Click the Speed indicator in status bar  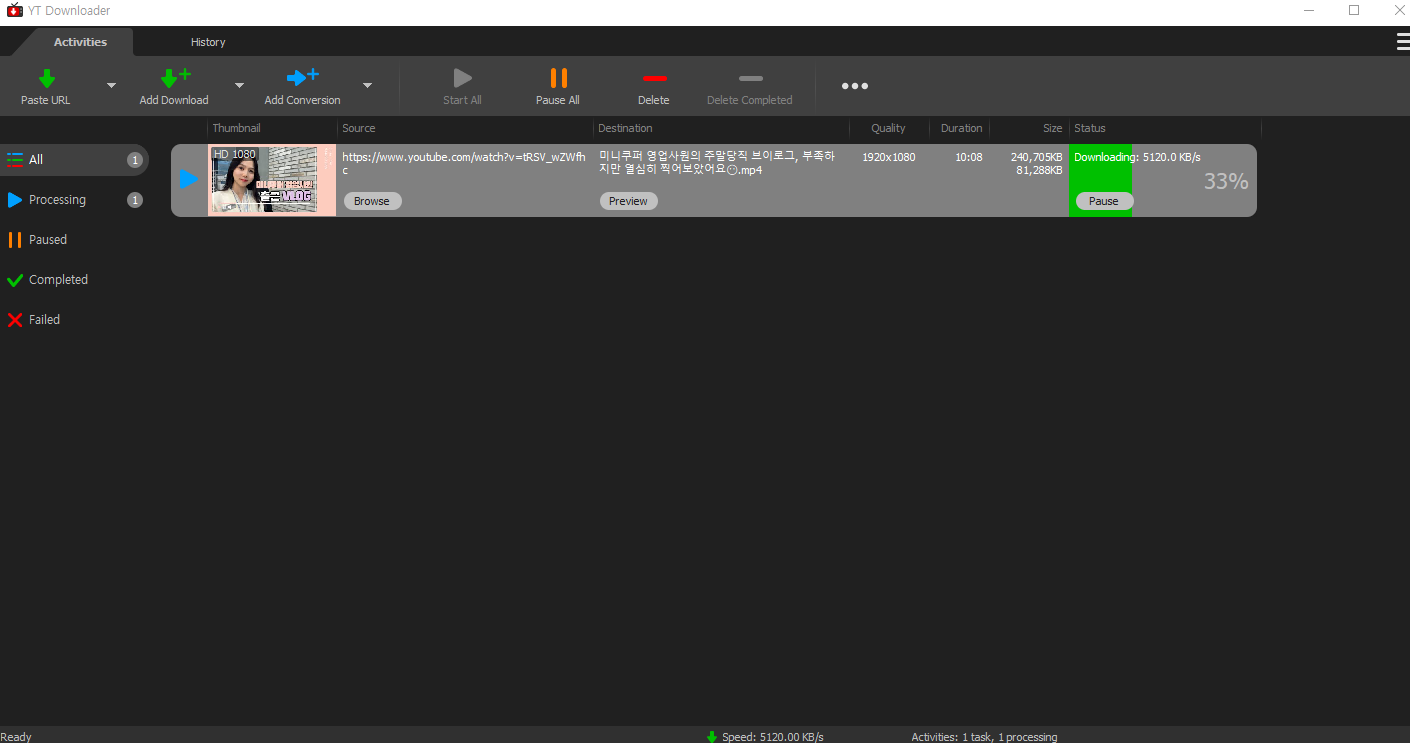pyautogui.click(x=765, y=737)
